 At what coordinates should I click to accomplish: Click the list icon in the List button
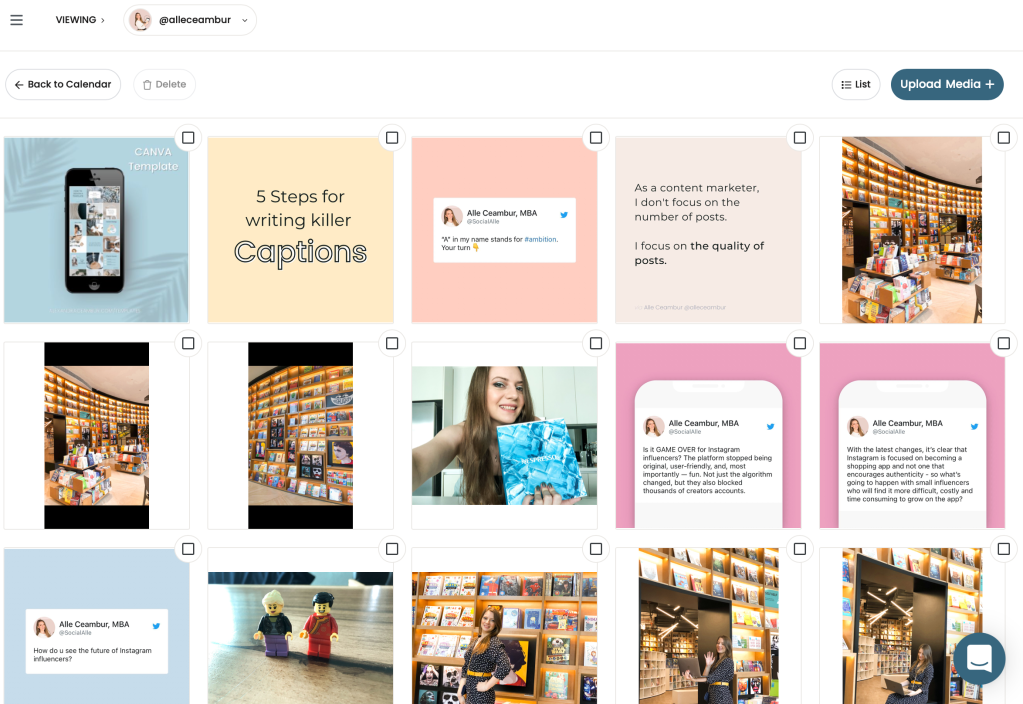(x=846, y=85)
